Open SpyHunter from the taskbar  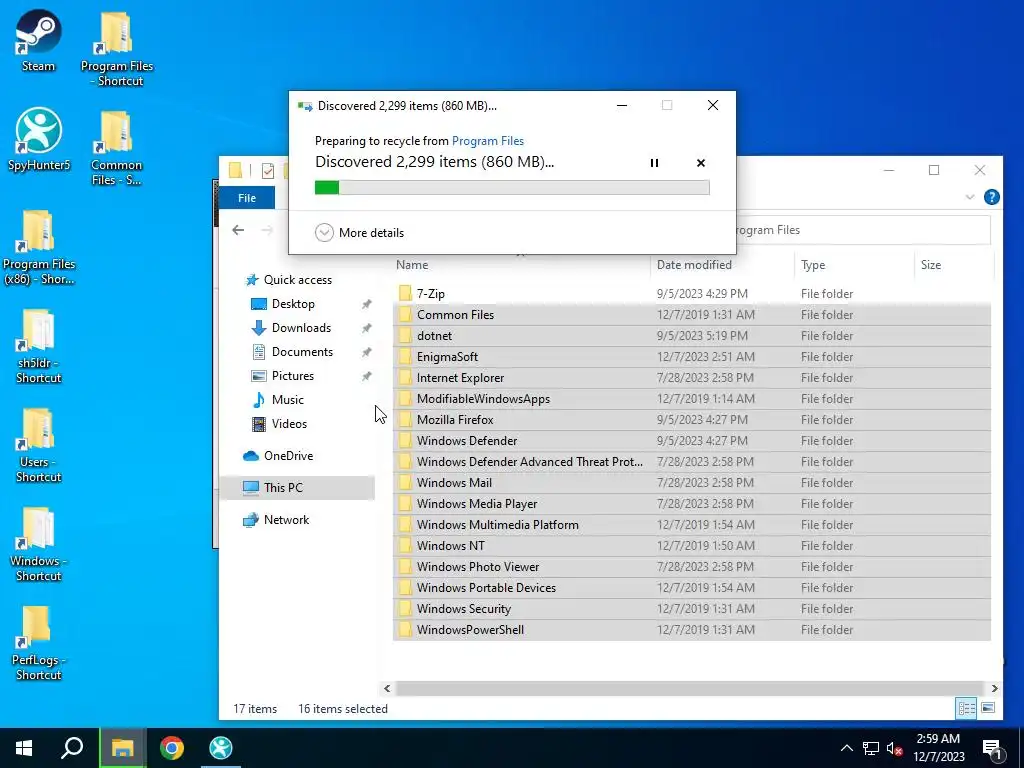pos(221,748)
